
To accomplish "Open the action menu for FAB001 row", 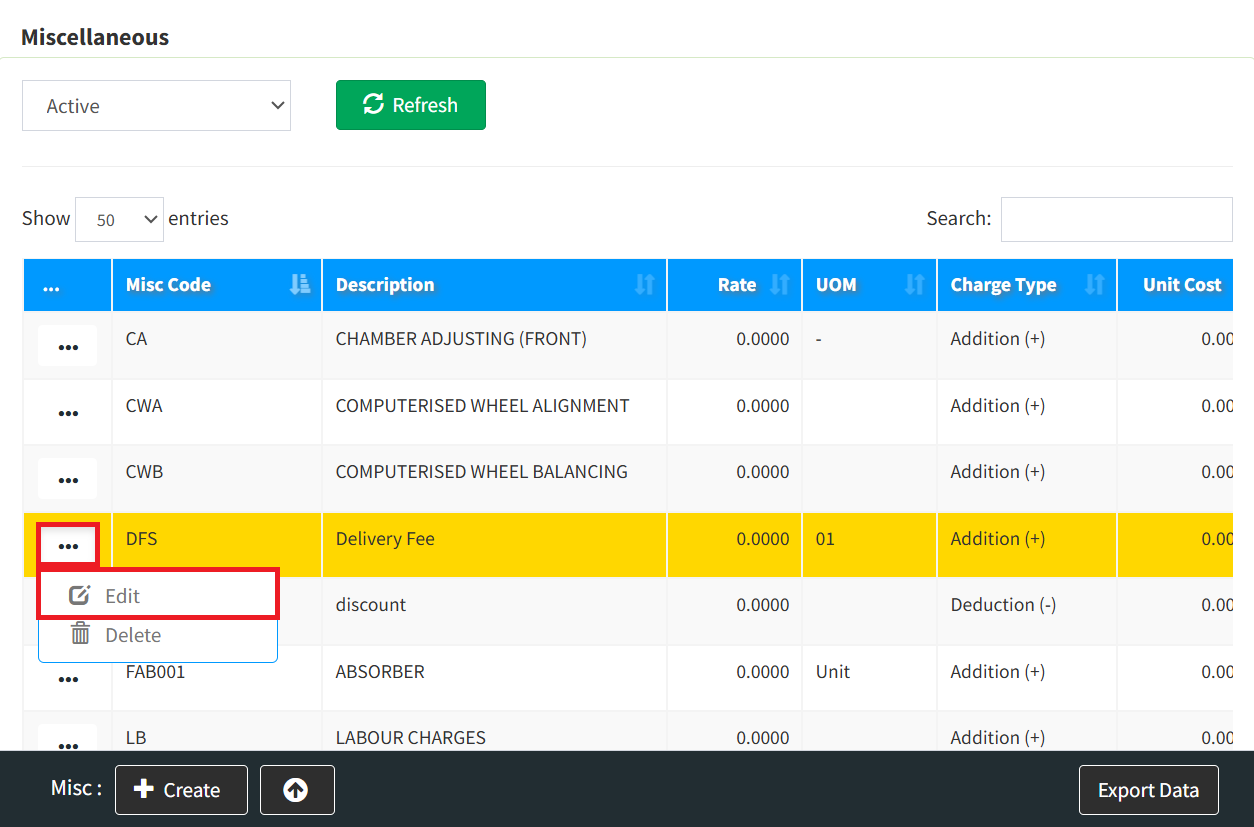I will (68, 679).
